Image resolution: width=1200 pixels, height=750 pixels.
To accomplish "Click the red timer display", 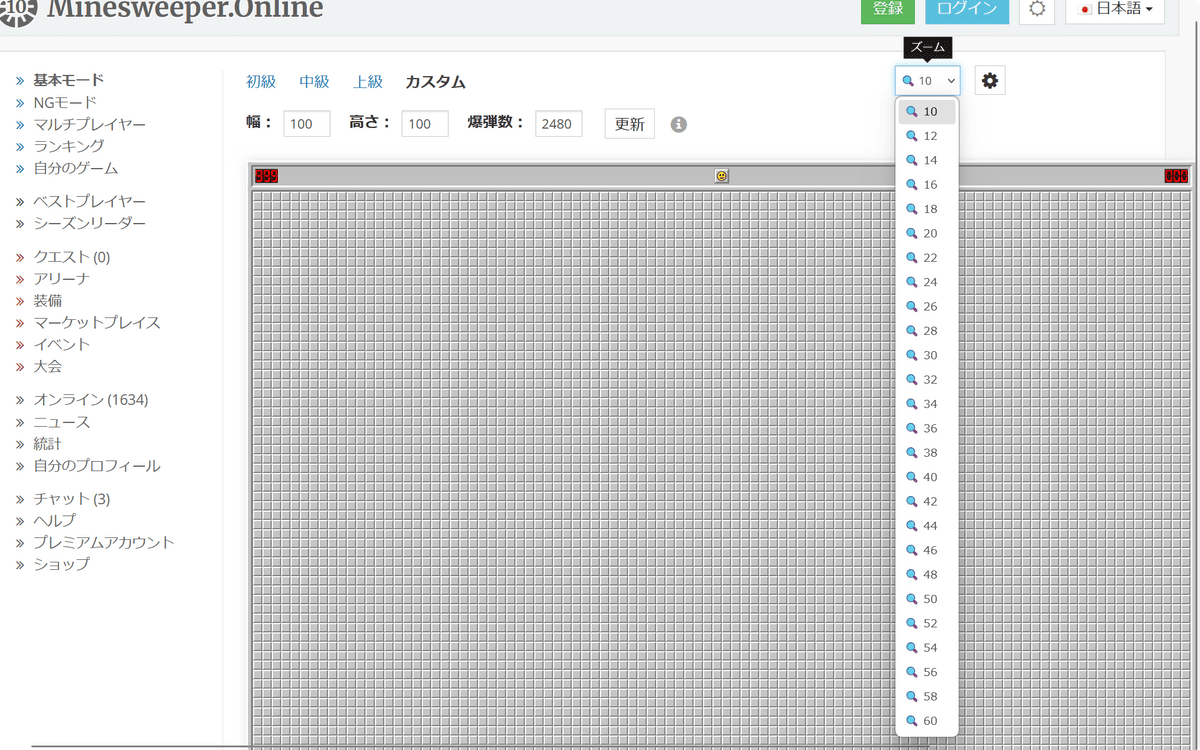I will pos(1176,176).
